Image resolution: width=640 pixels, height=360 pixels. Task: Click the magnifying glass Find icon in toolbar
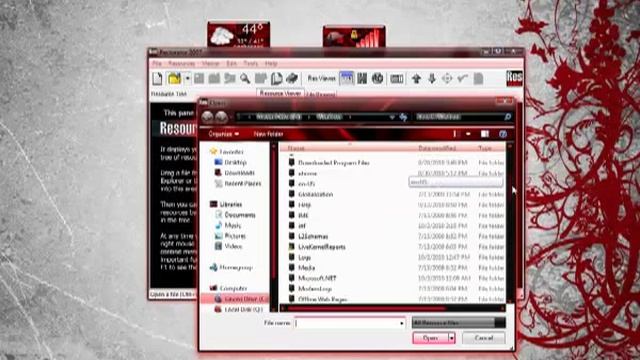point(245,78)
